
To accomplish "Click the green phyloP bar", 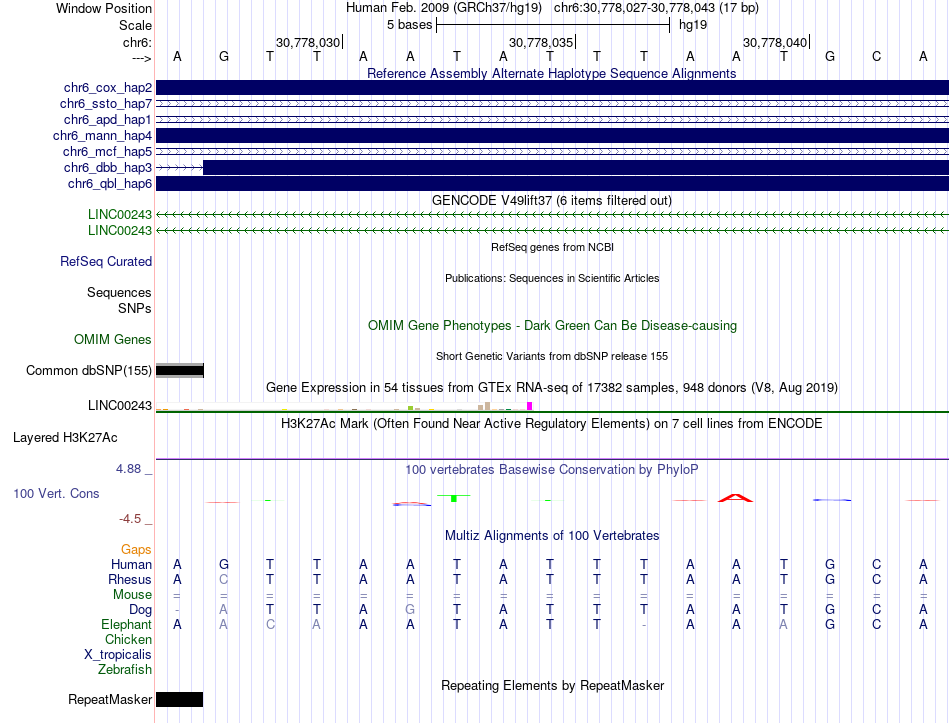I will pos(454,498).
